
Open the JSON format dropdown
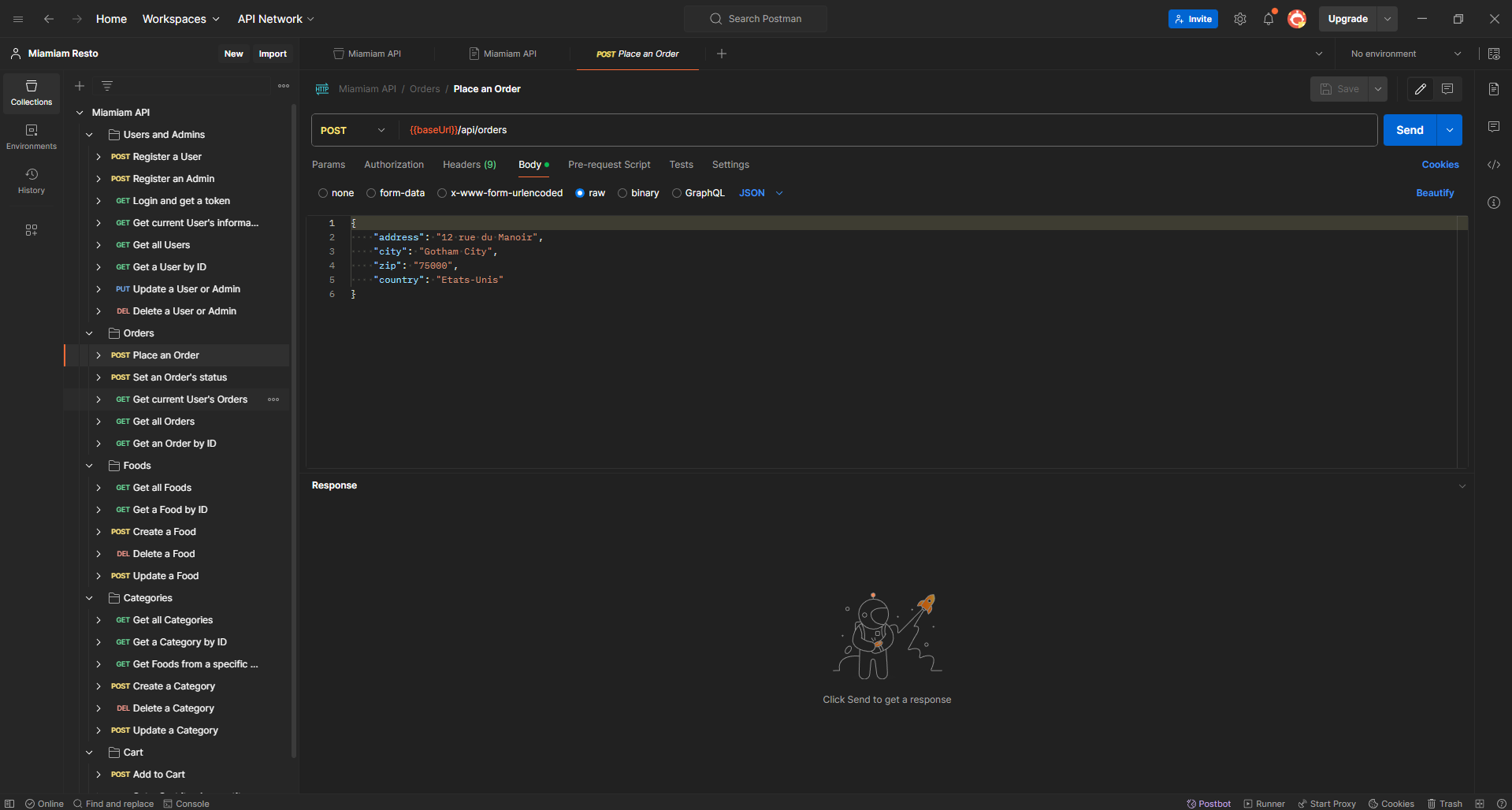[x=761, y=193]
